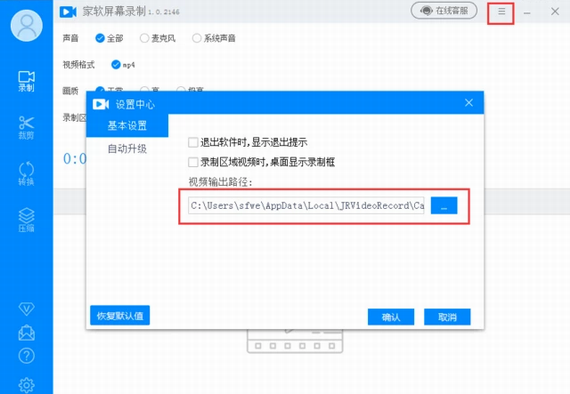Click the 画质 label
The width and height of the screenshot is (570, 394).
(x=71, y=91)
